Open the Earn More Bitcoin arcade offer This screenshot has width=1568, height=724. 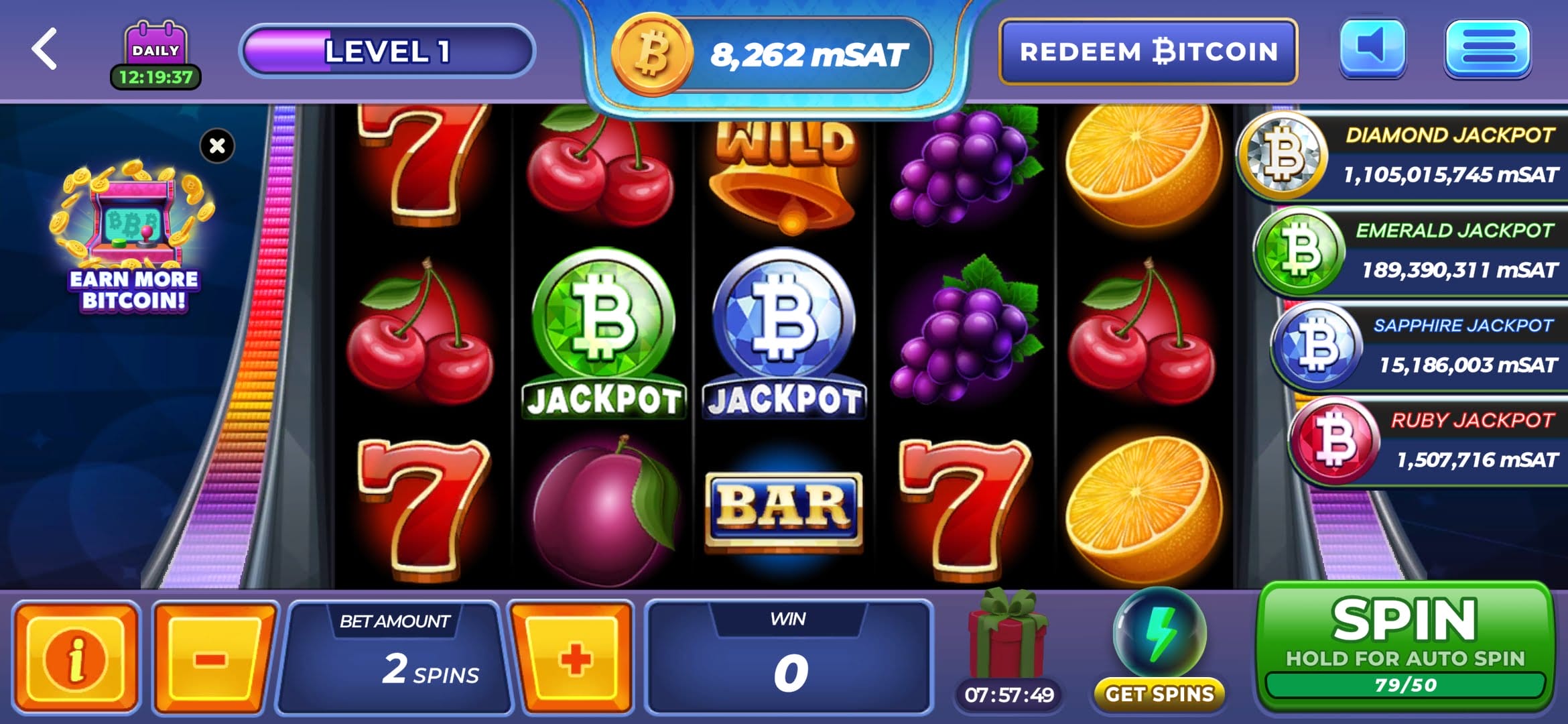133,236
